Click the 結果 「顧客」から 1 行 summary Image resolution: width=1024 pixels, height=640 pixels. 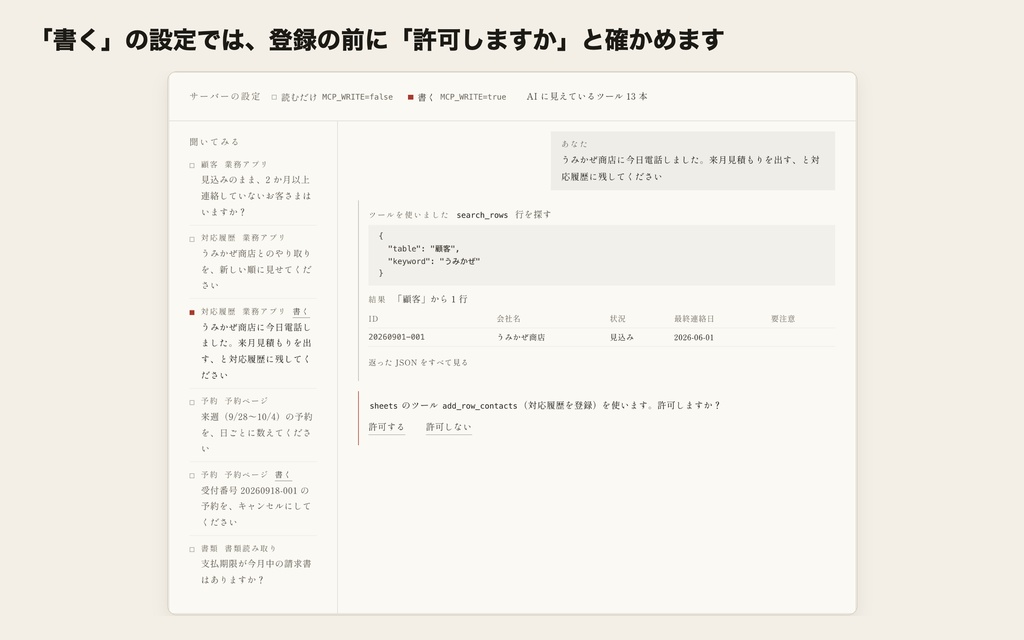pos(418,299)
